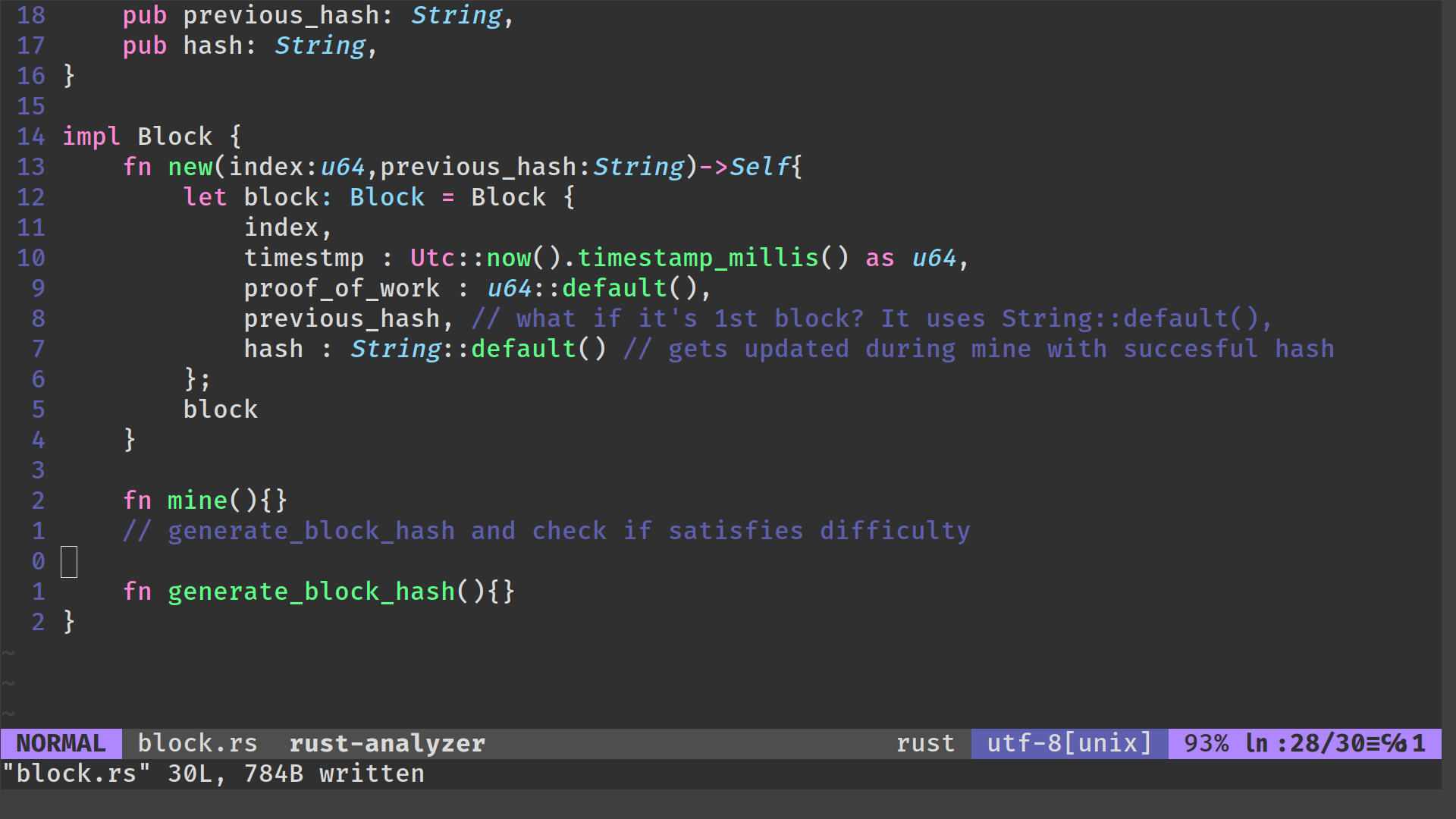The image size is (1456, 819).
Task: Click the rust filetype indicator
Action: pos(925,743)
